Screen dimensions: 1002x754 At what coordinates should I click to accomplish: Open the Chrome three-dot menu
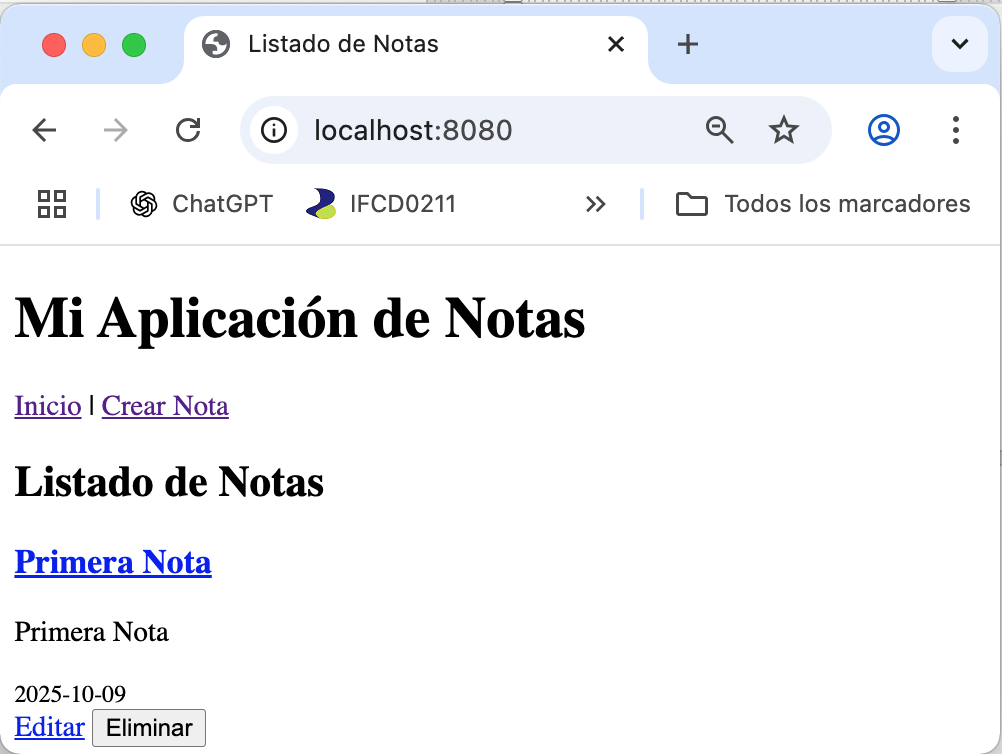[x=956, y=130]
